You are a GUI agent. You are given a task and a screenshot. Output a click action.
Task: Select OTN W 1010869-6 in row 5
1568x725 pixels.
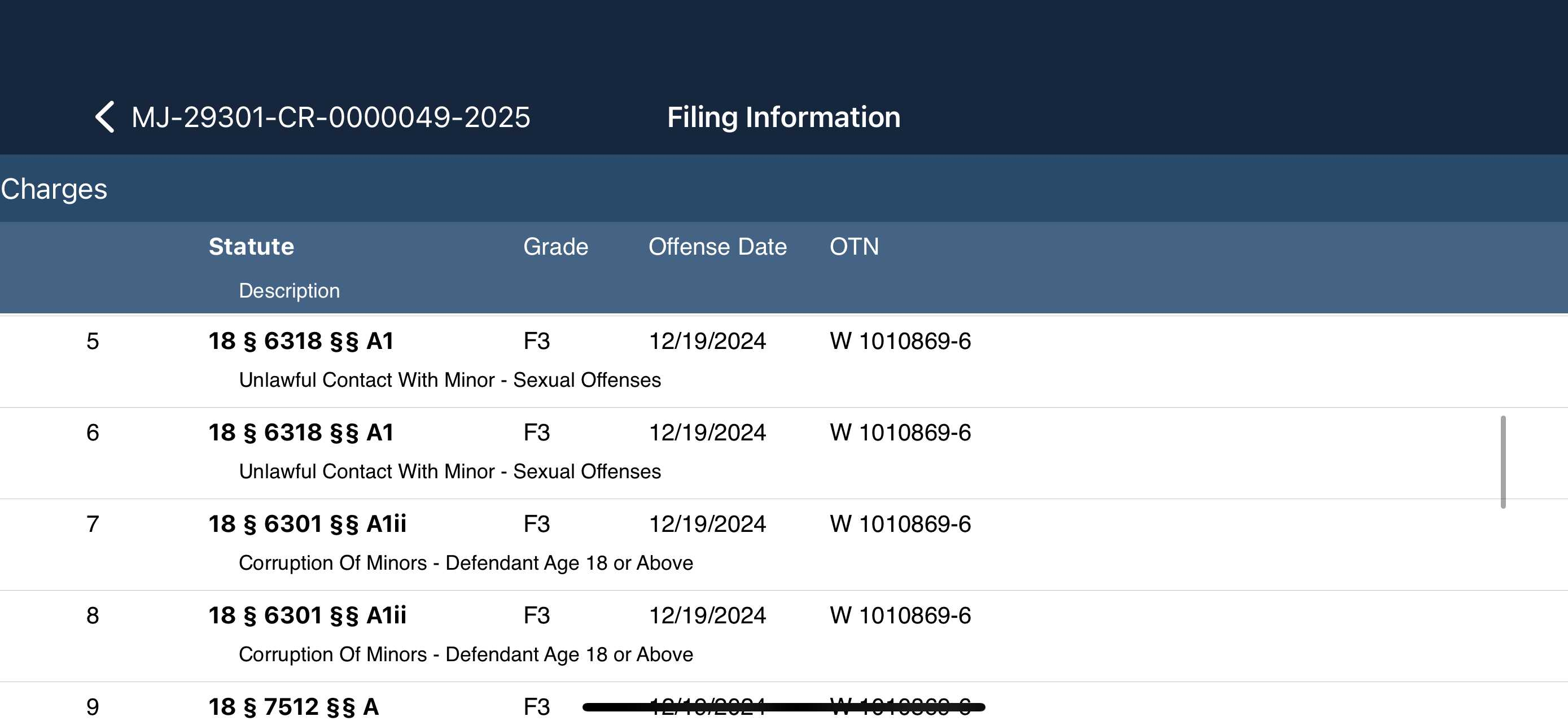(900, 341)
